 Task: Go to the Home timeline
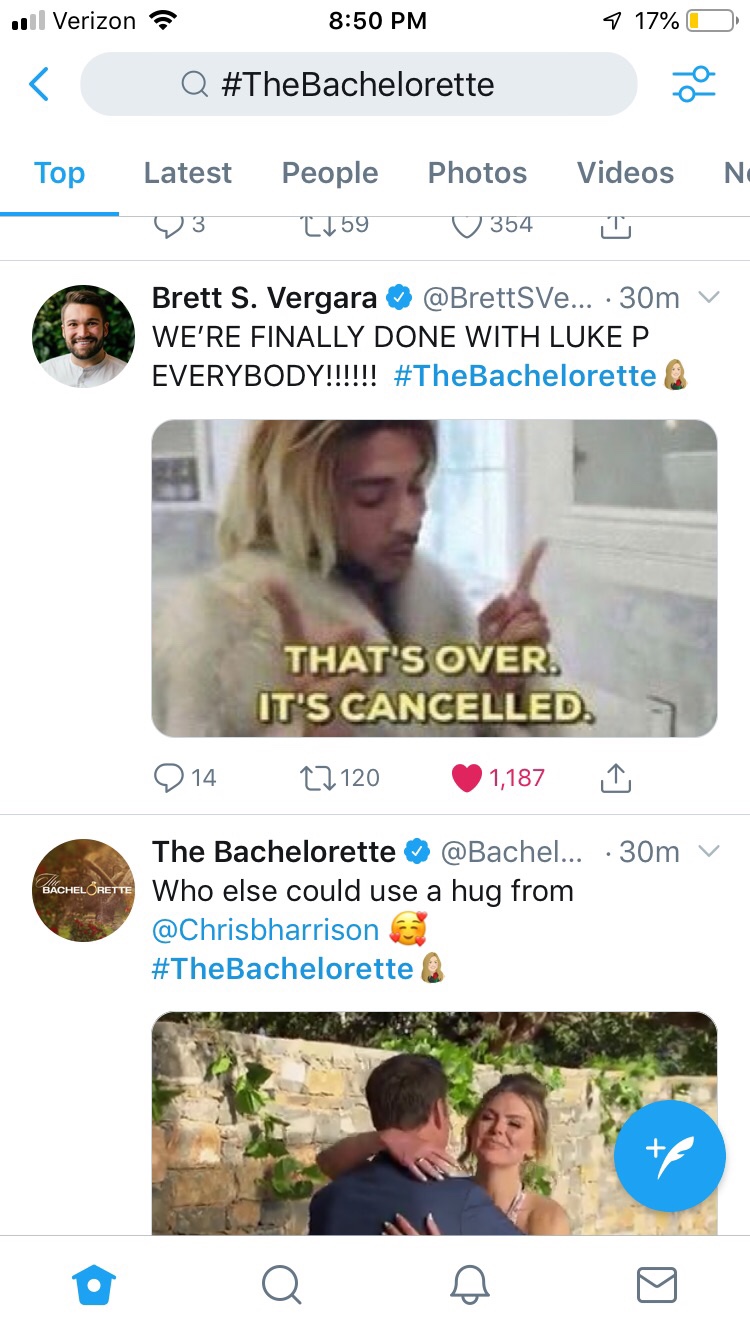(x=95, y=1284)
